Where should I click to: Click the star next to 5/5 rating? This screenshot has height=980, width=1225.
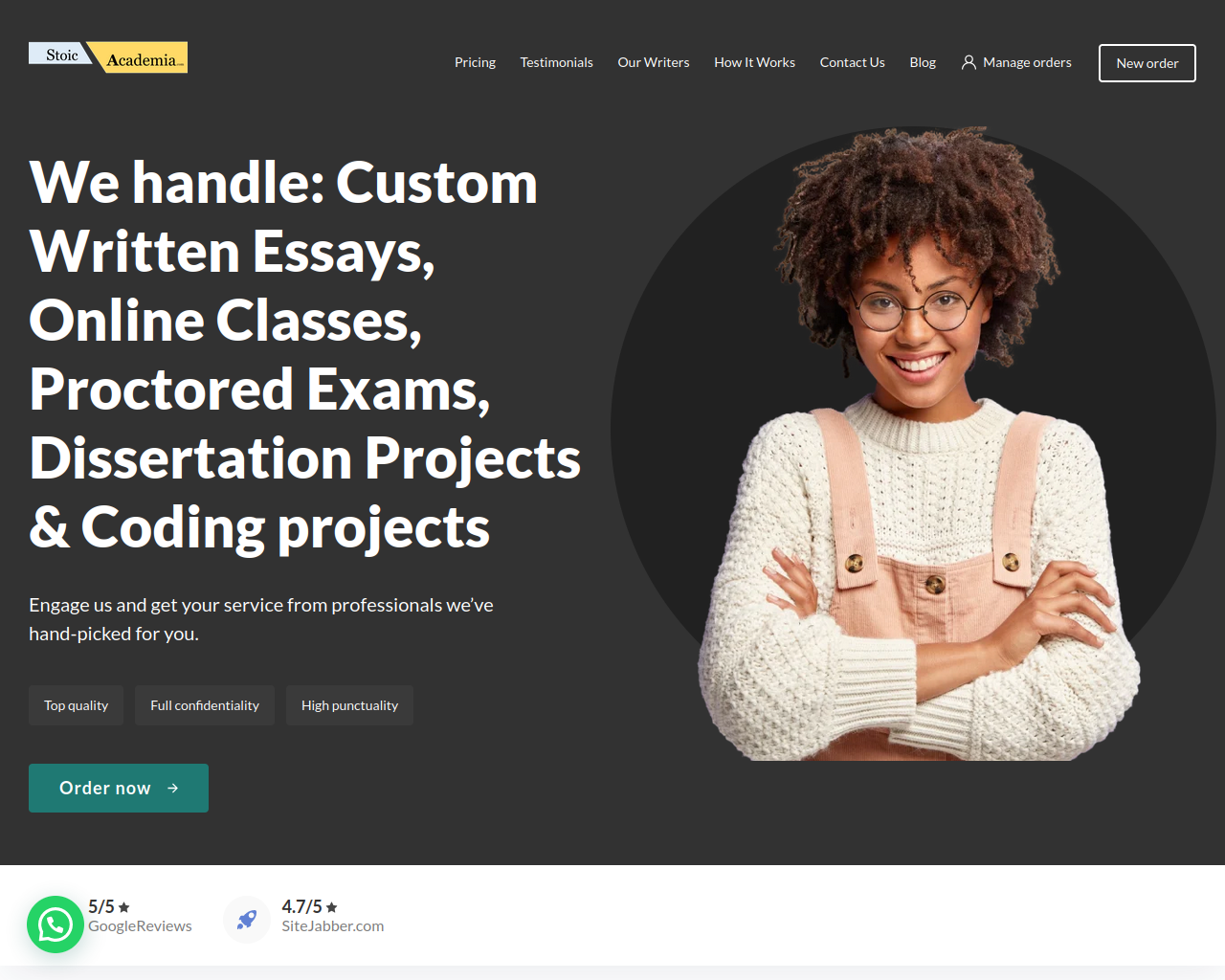[124, 907]
